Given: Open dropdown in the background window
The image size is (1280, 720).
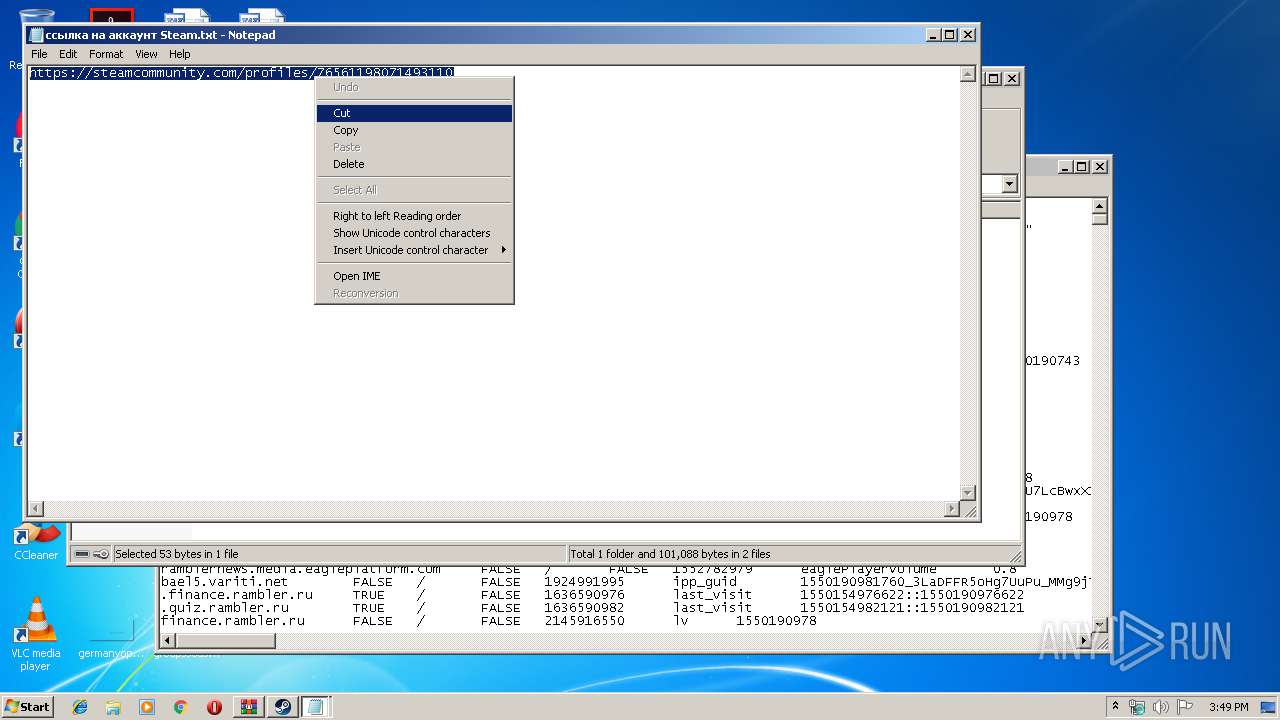Looking at the screenshot, I should pyautogui.click(x=1009, y=184).
